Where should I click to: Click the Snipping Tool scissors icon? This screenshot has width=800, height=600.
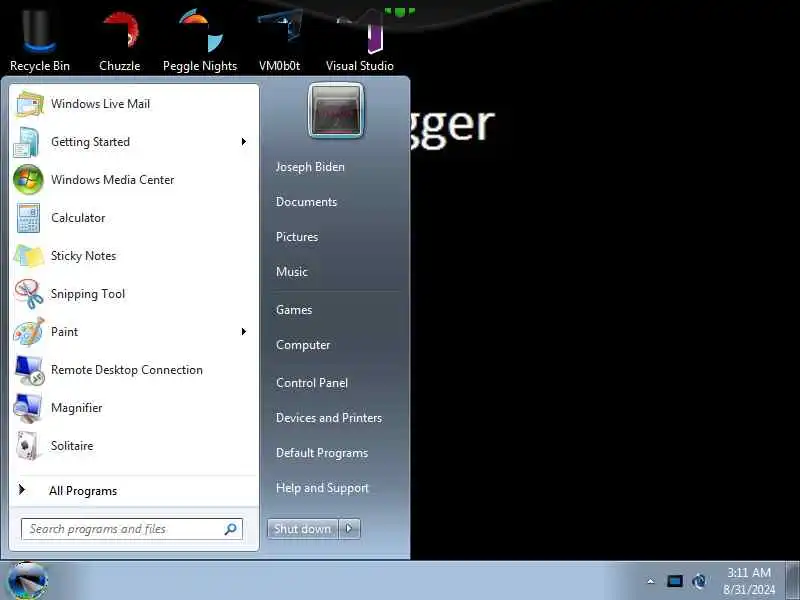tap(29, 294)
